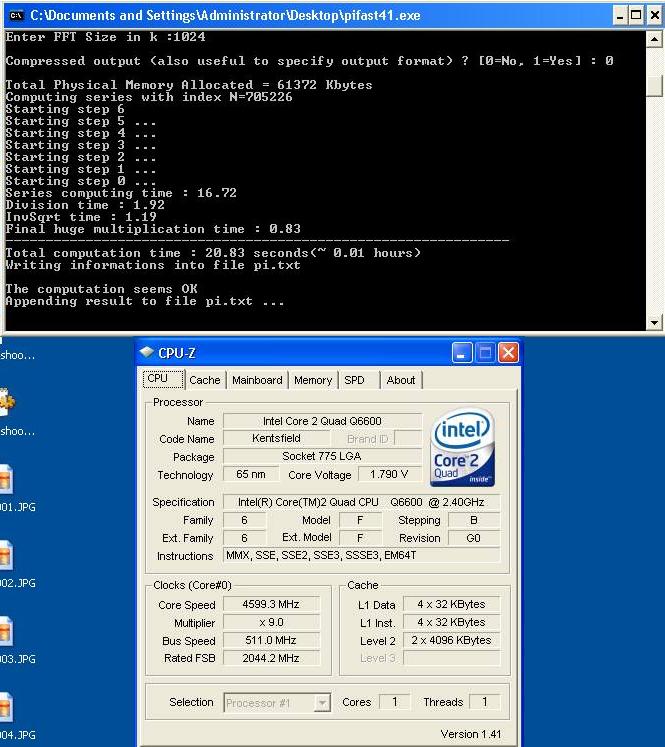Click the Cores count field
Screen dimensions: 665x747
[394, 702]
